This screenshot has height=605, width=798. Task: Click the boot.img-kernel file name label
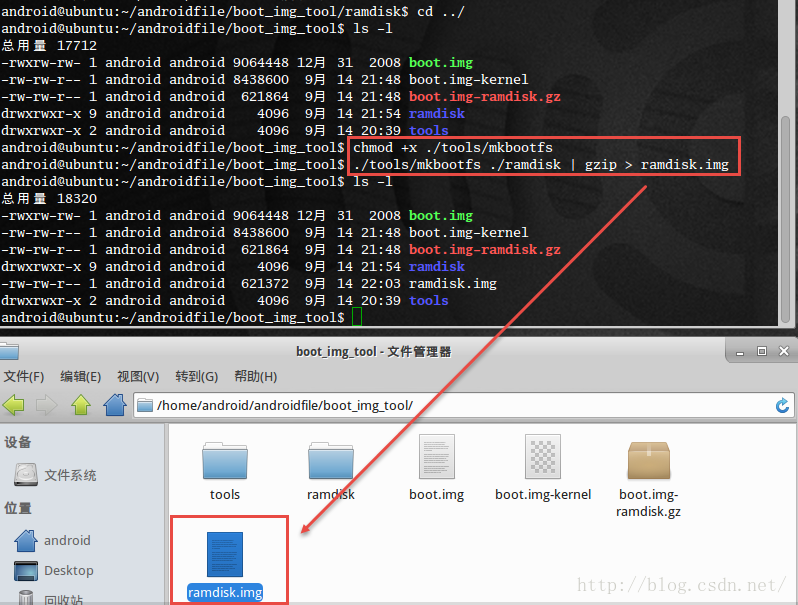pos(543,495)
